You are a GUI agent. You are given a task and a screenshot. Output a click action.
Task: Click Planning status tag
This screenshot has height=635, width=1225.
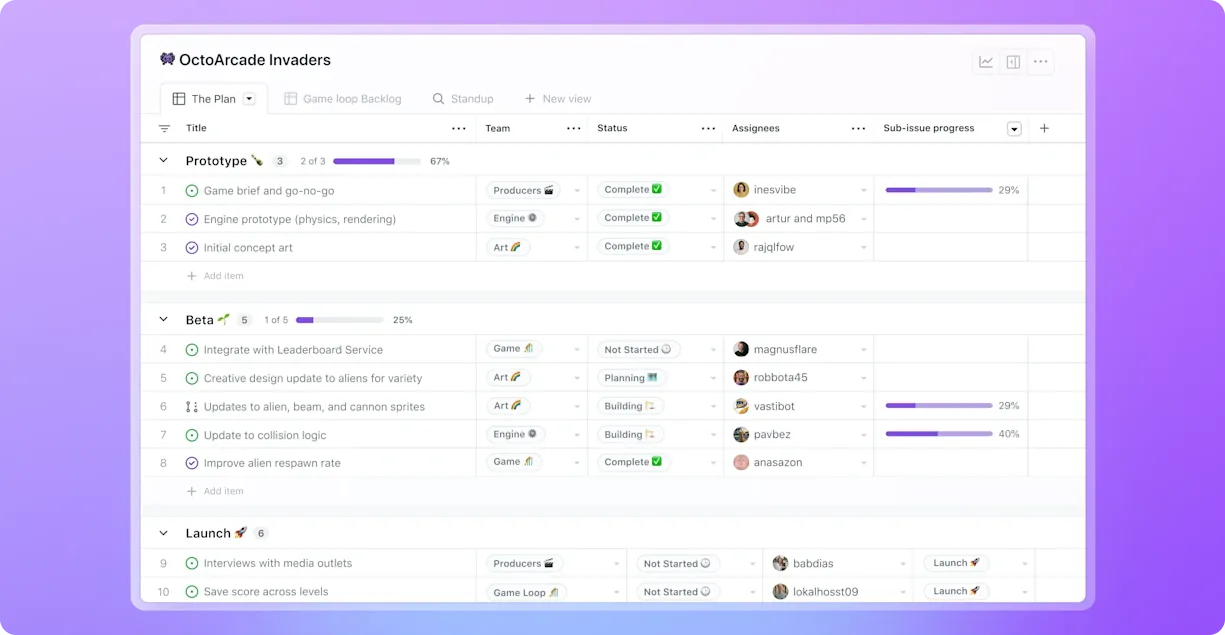(631, 378)
